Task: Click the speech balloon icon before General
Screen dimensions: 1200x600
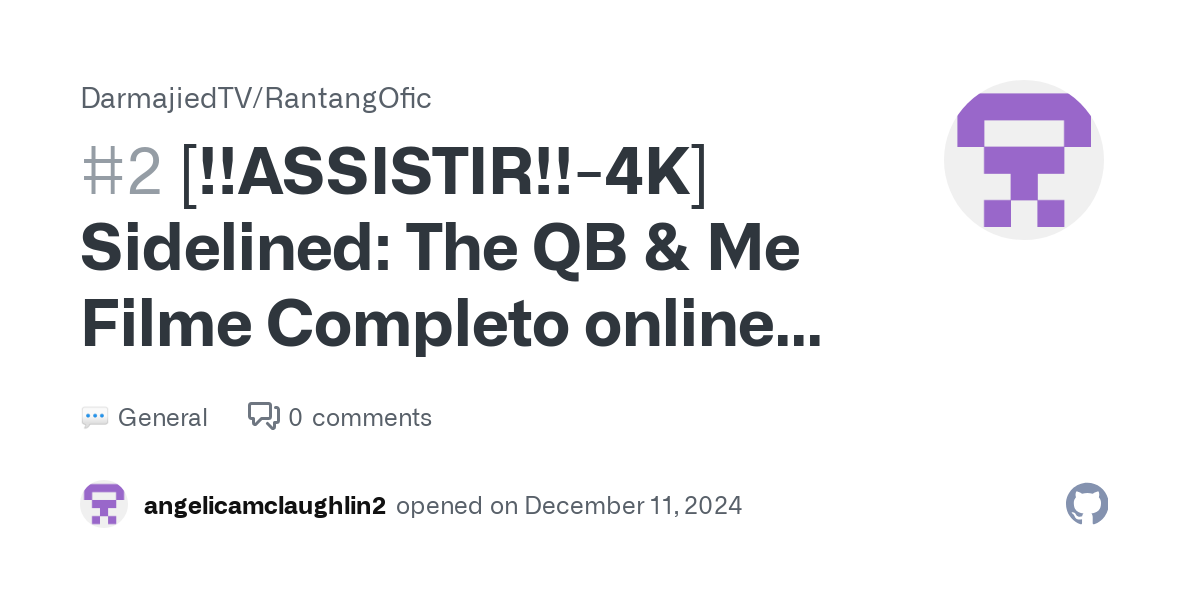Action: tap(94, 418)
